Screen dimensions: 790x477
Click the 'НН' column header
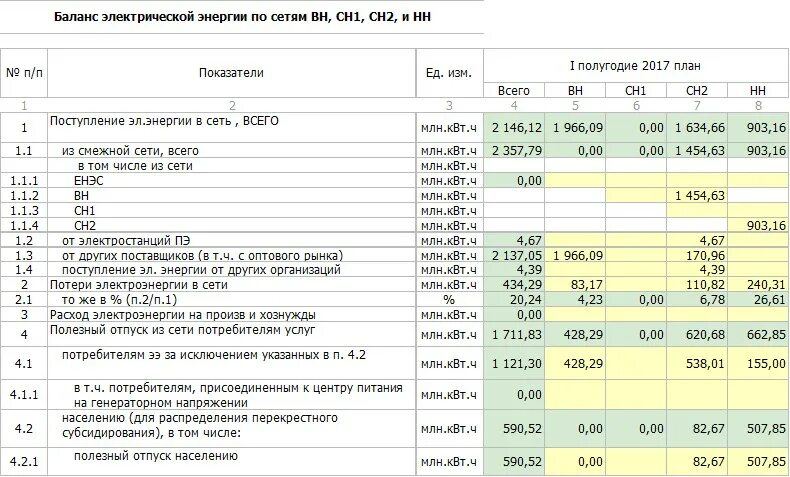pos(758,91)
